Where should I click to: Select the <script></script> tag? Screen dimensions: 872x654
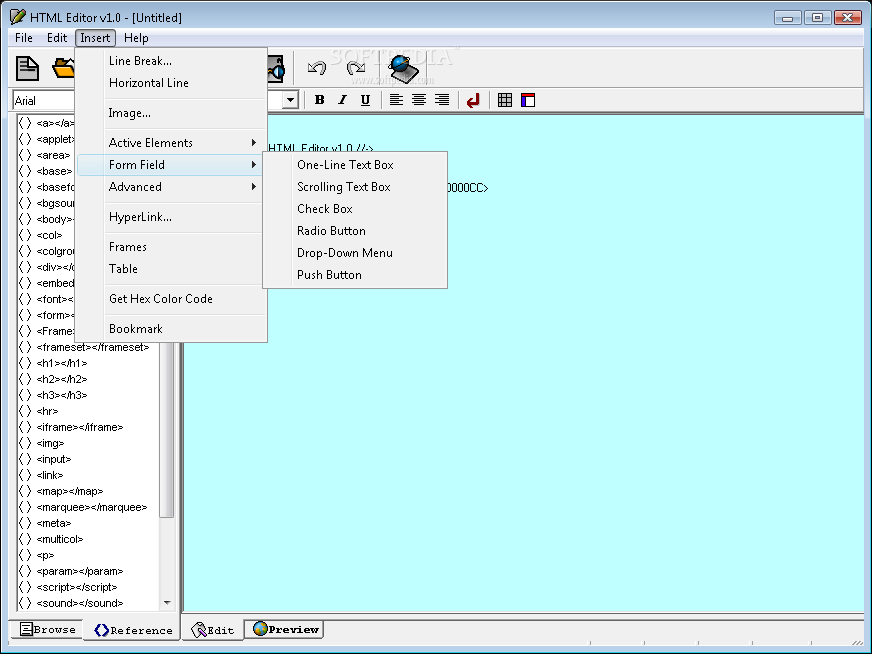(x=76, y=588)
